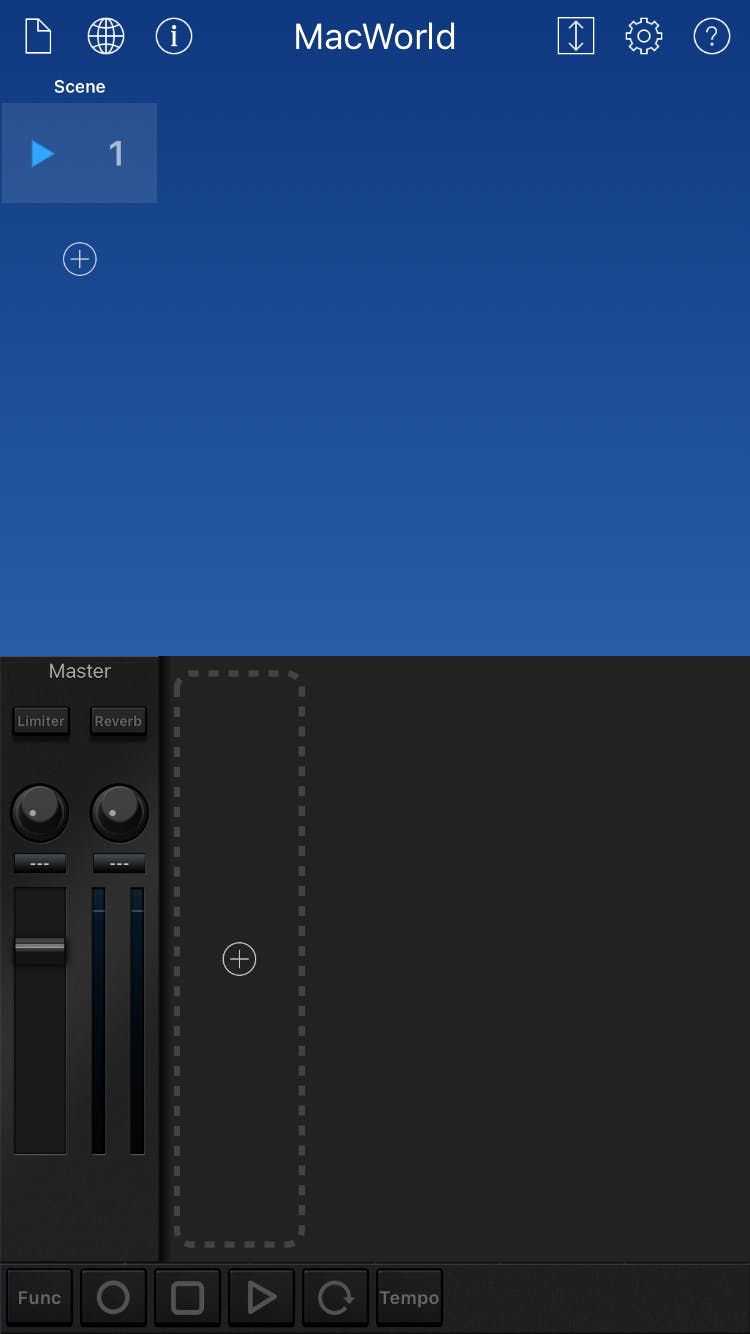
Task: Click the Master volume fader handle
Action: click(40, 948)
